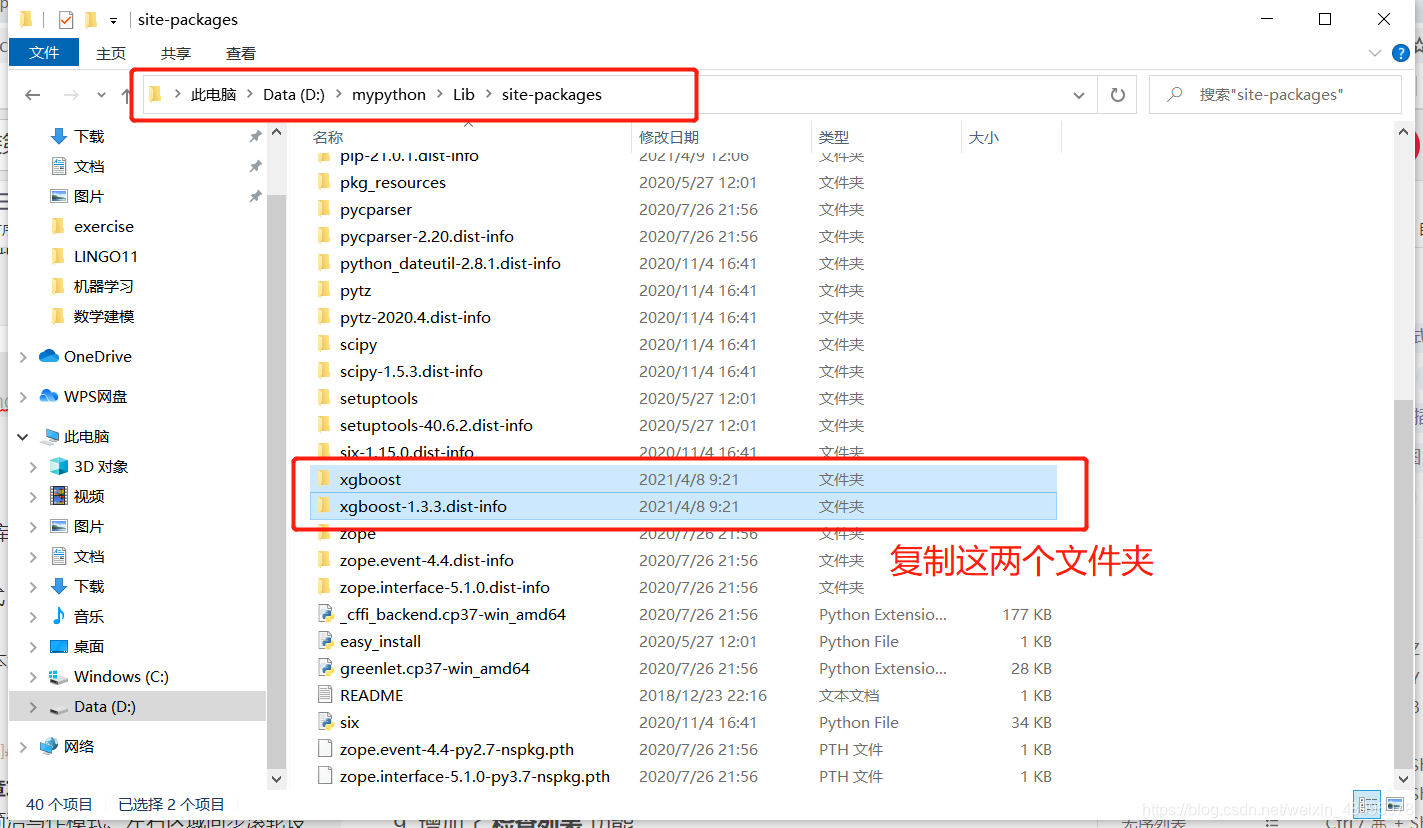Viewport: 1423px width, 828px height.
Task: Select the xgboost folder icon
Action: (324, 479)
